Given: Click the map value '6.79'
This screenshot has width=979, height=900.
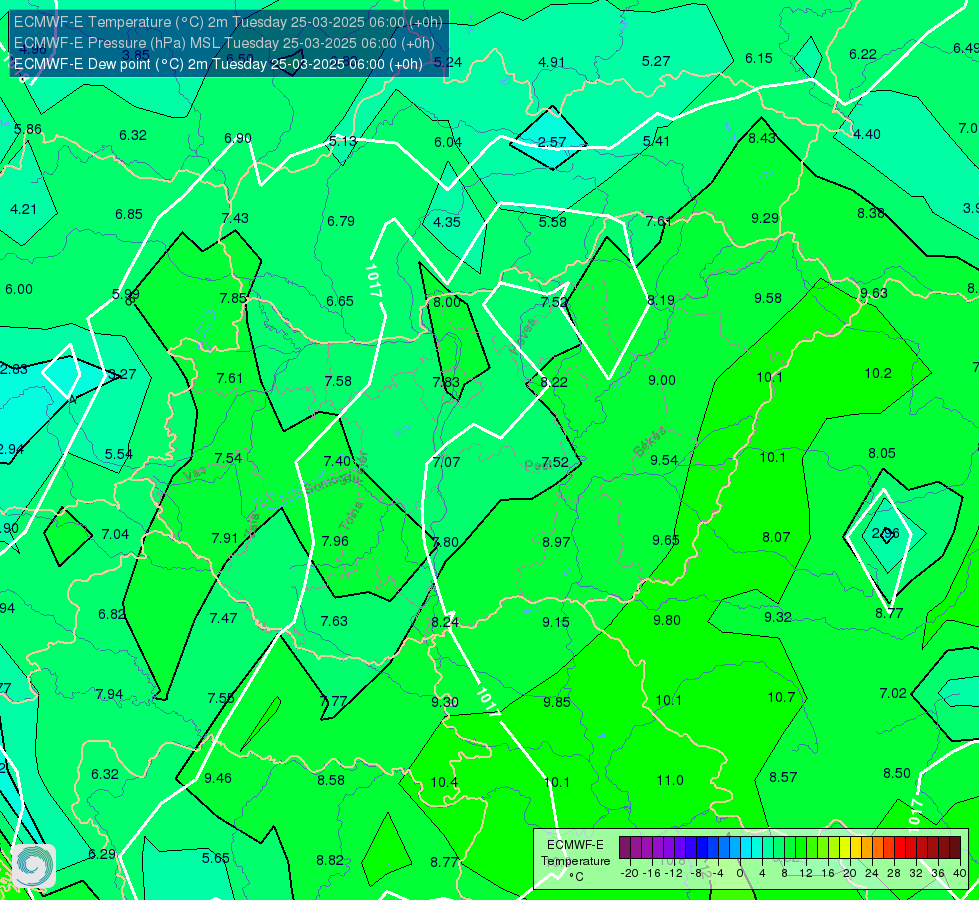Looking at the screenshot, I should pos(341,221).
